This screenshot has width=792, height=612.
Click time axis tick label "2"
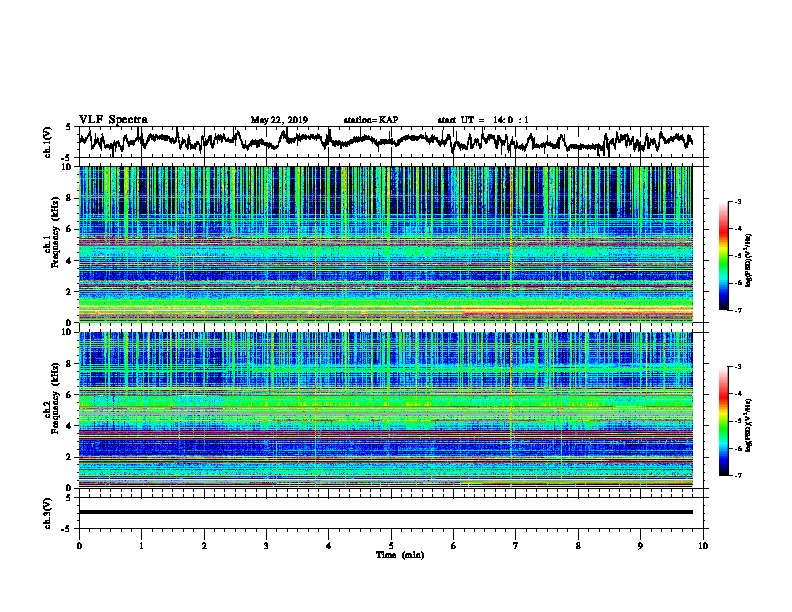point(204,546)
